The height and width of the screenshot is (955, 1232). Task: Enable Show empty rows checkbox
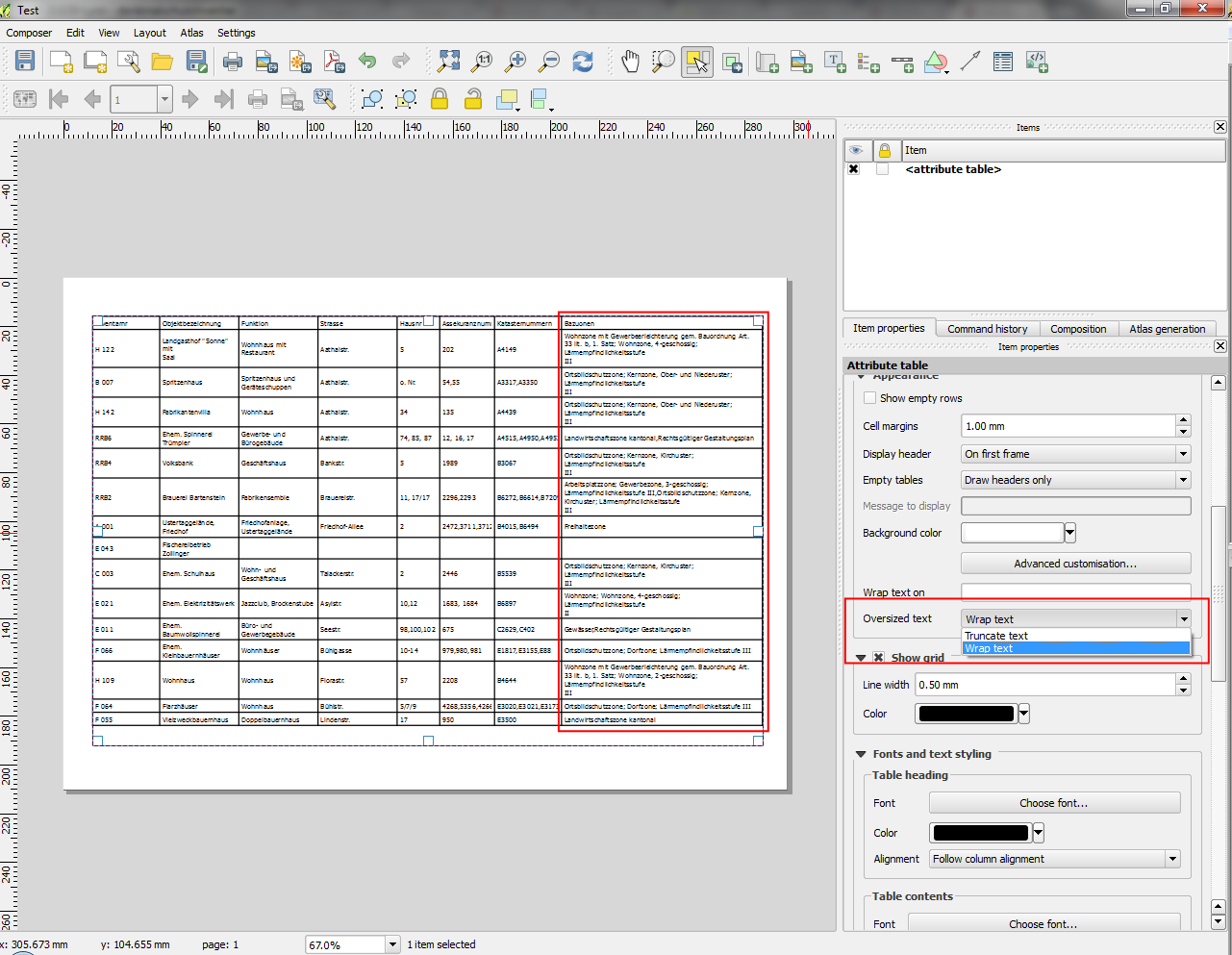[869, 398]
